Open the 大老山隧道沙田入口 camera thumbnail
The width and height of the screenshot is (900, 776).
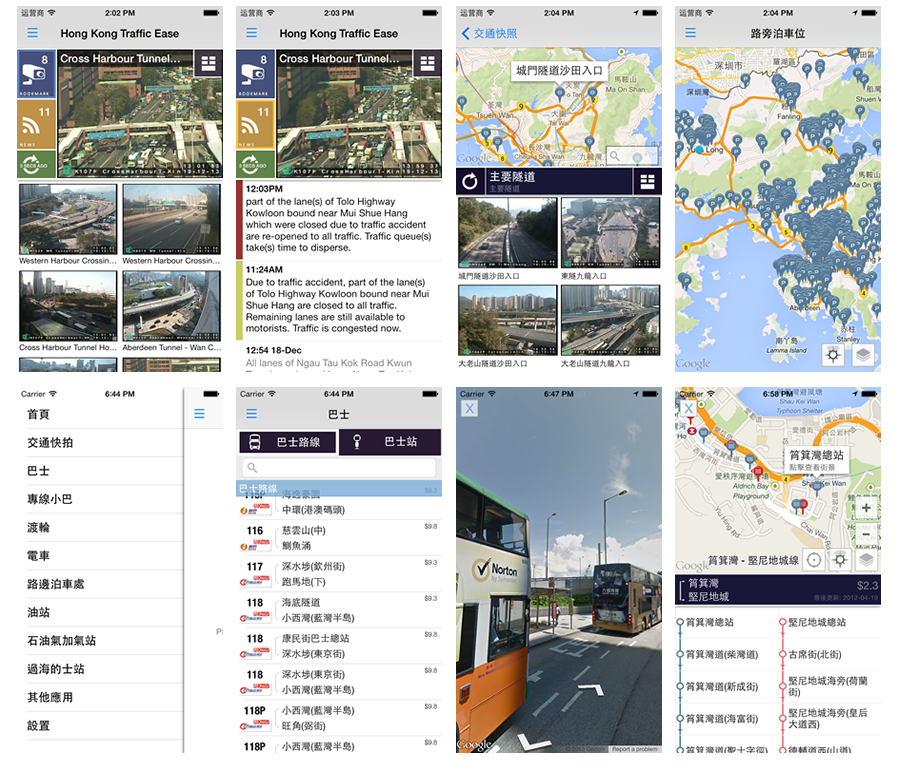point(507,320)
